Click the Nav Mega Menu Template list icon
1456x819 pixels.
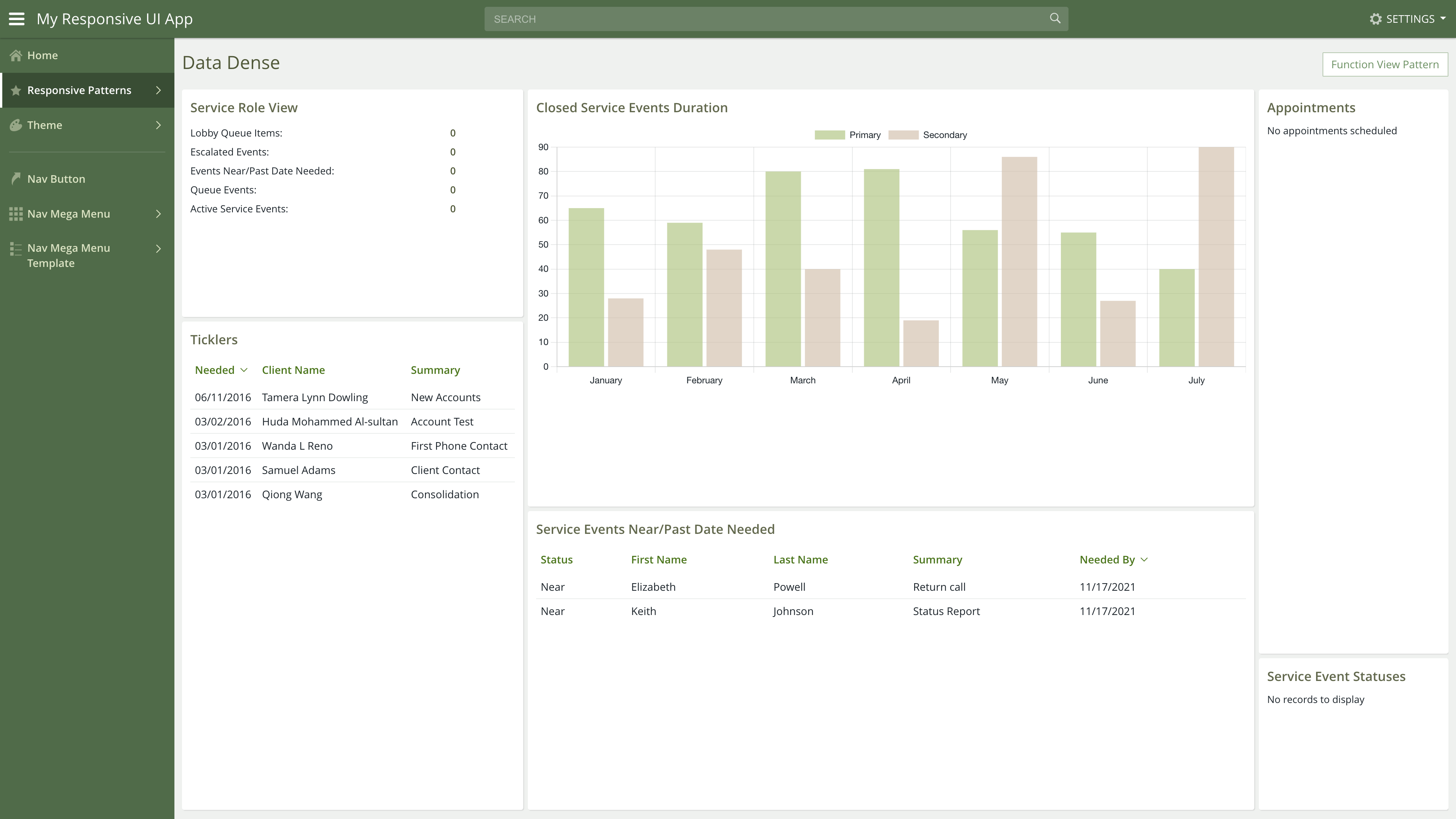(x=16, y=249)
